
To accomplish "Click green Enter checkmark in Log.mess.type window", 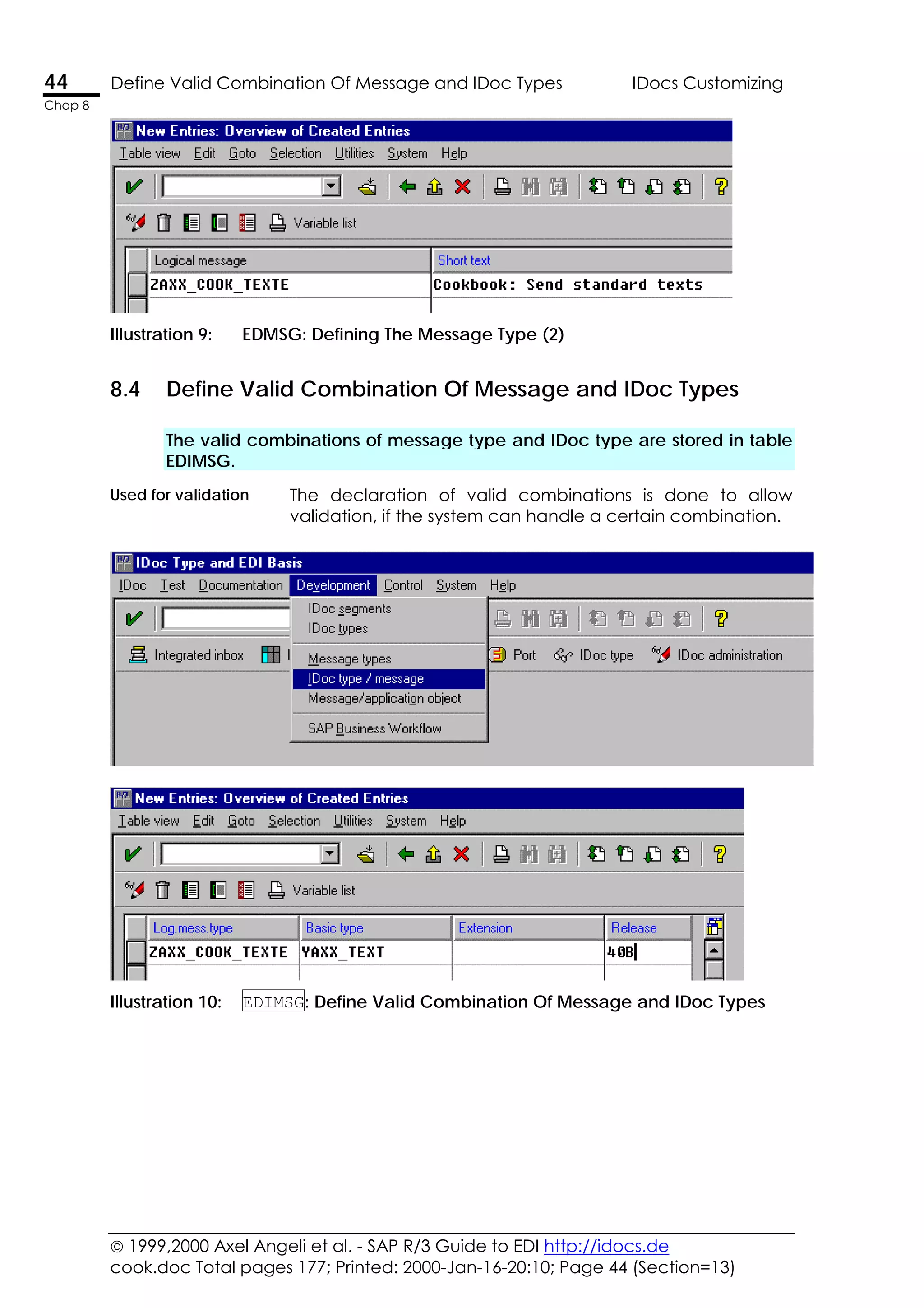I will tap(133, 854).
